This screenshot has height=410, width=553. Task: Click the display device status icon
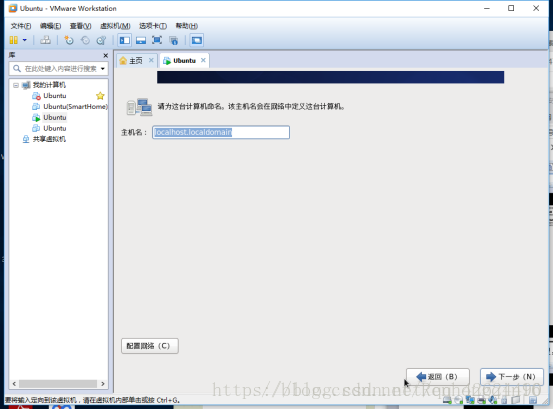pos(516,400)
